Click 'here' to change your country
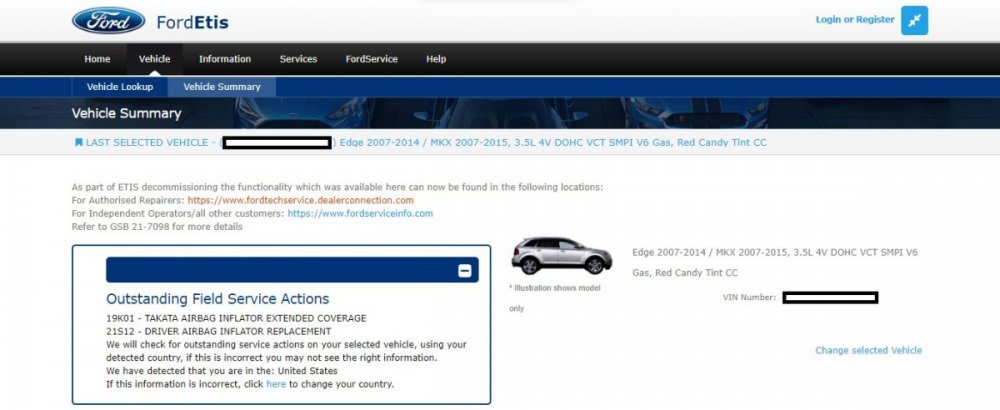The height and width of the screenshot is (410, 1000). click(275, 384)
